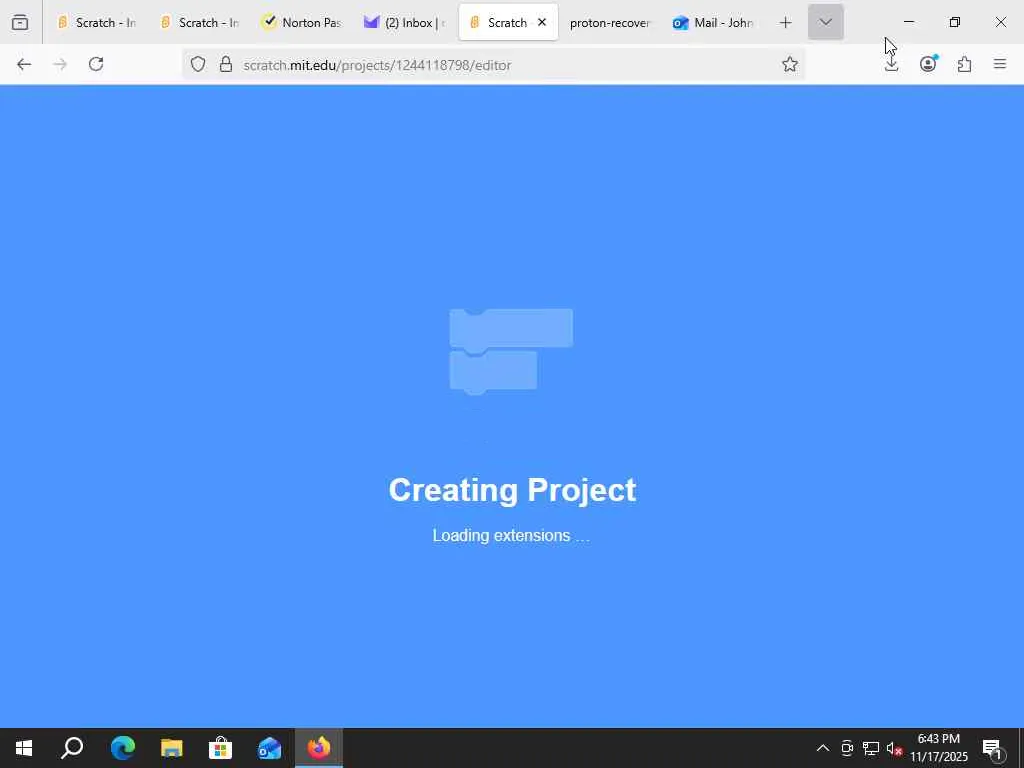The height and width of the screenshot is (768, 1024).
Task: Open the Mail - John Outlook tab
Action: click(713, 22)
